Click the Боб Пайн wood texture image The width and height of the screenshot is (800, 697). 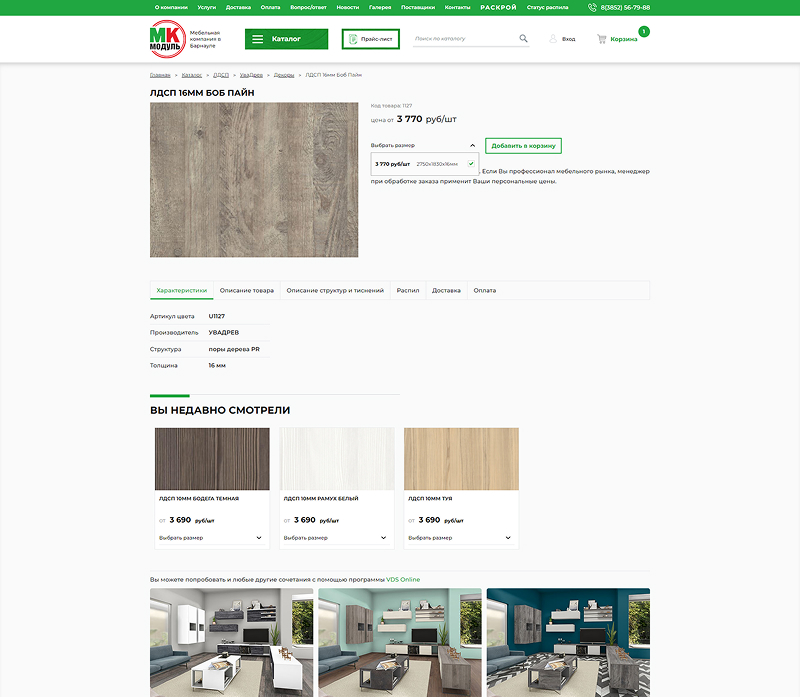[254, 180]
